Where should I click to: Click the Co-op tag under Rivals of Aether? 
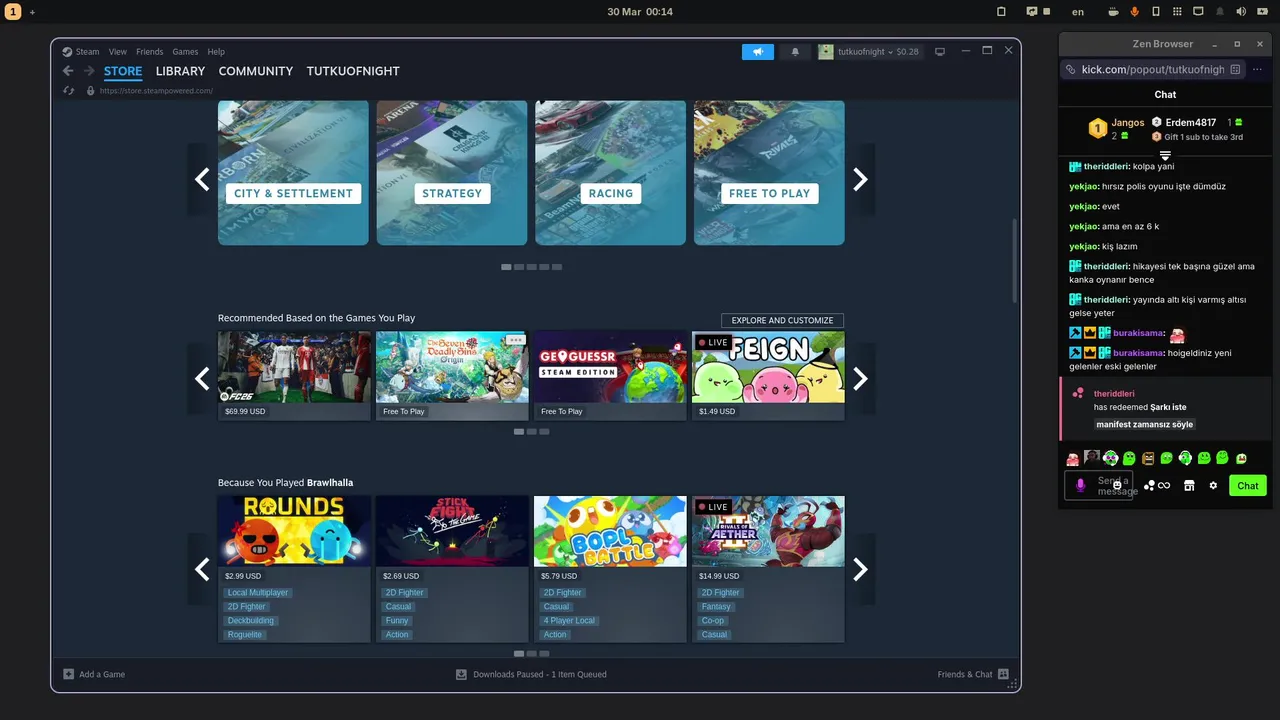[x=713, y=620]
